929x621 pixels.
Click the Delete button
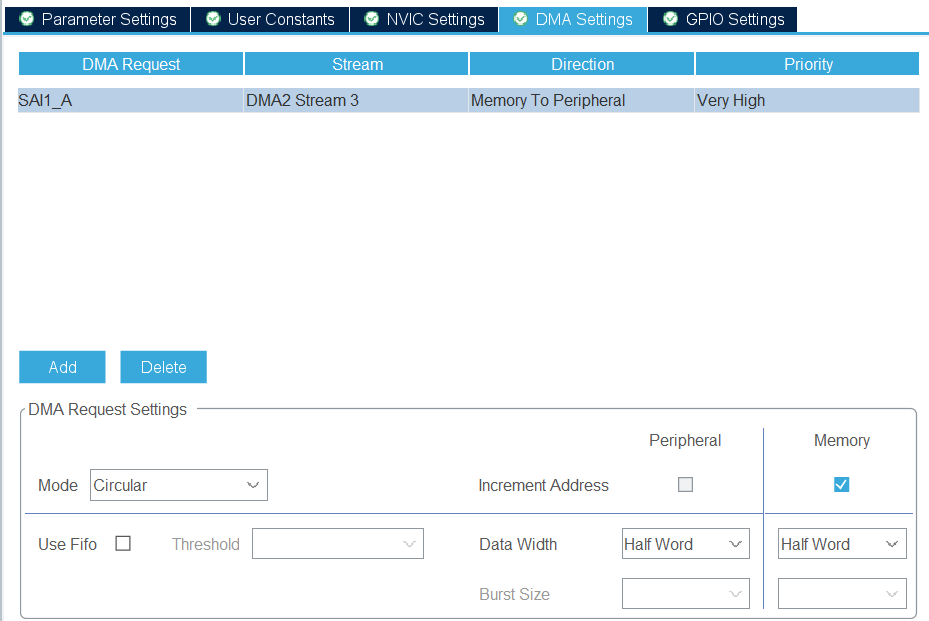pyautogui.click(x=164, y=367)
